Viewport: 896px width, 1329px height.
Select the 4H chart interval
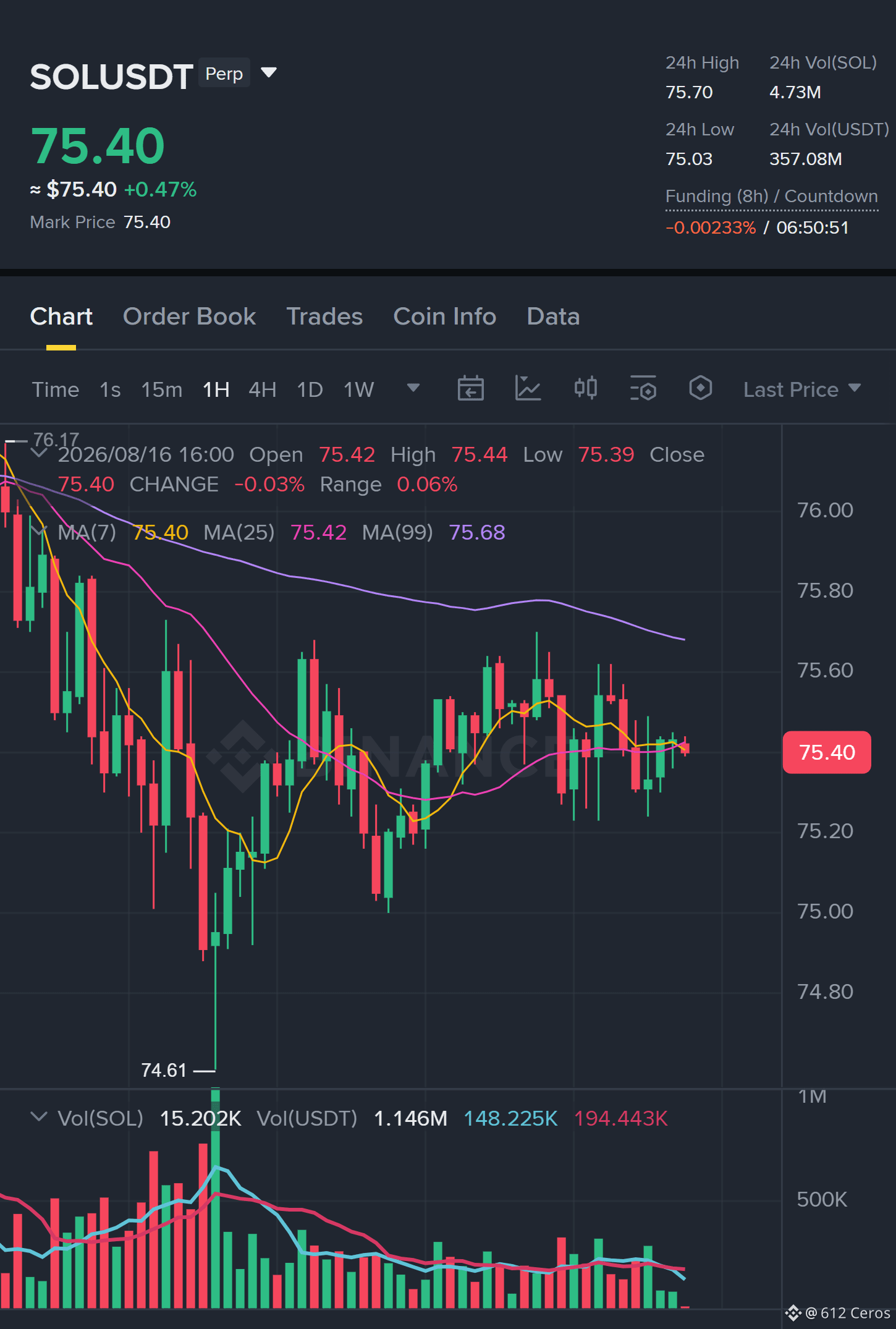coord(262,389)
